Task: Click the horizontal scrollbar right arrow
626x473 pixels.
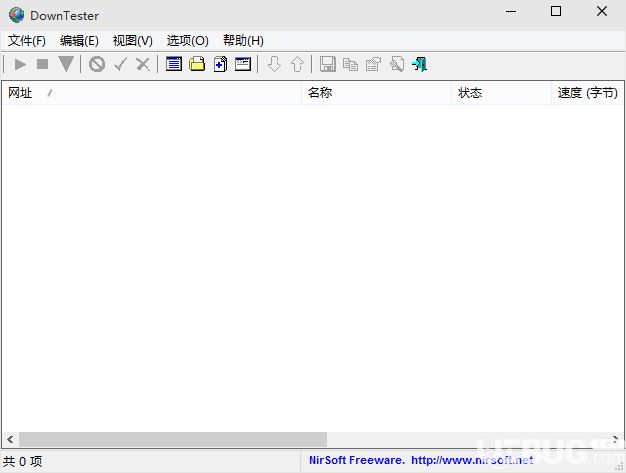Action: tap(615, 439)
